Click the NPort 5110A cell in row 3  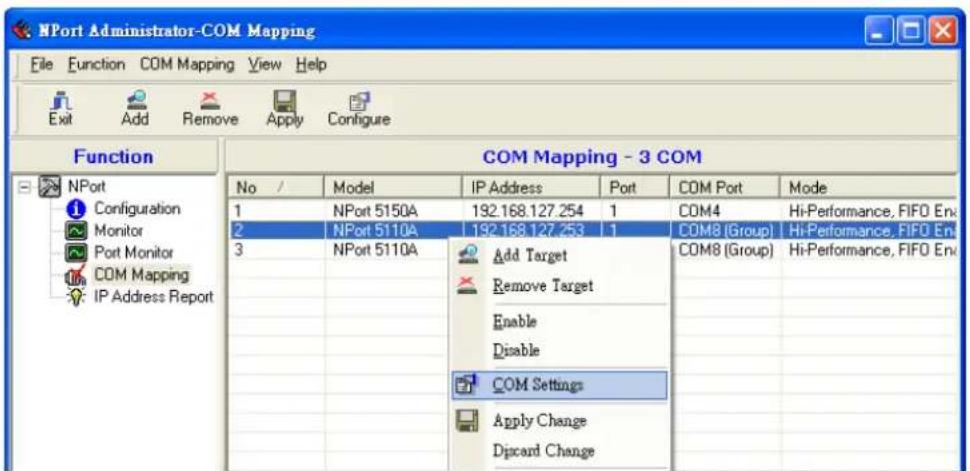376,251
